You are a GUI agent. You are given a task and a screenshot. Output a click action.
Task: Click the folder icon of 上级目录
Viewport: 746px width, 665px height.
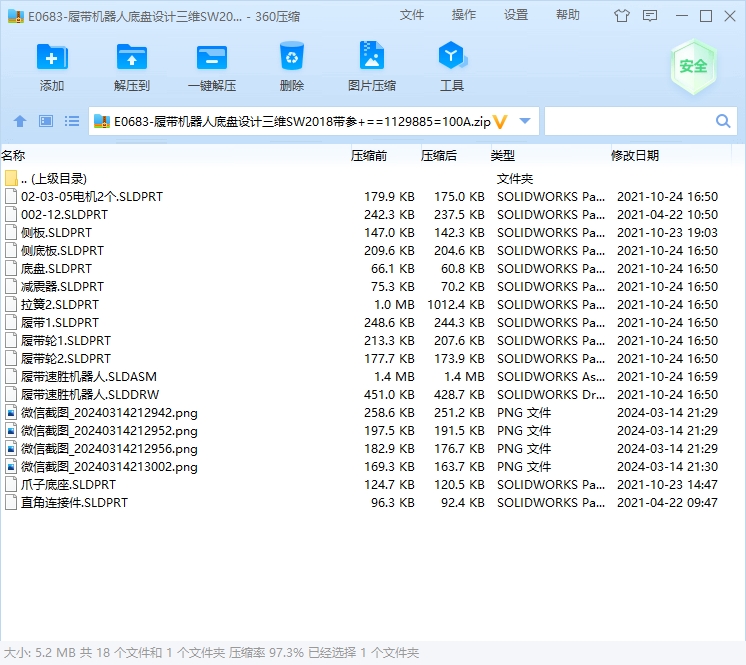click(11, 178)
